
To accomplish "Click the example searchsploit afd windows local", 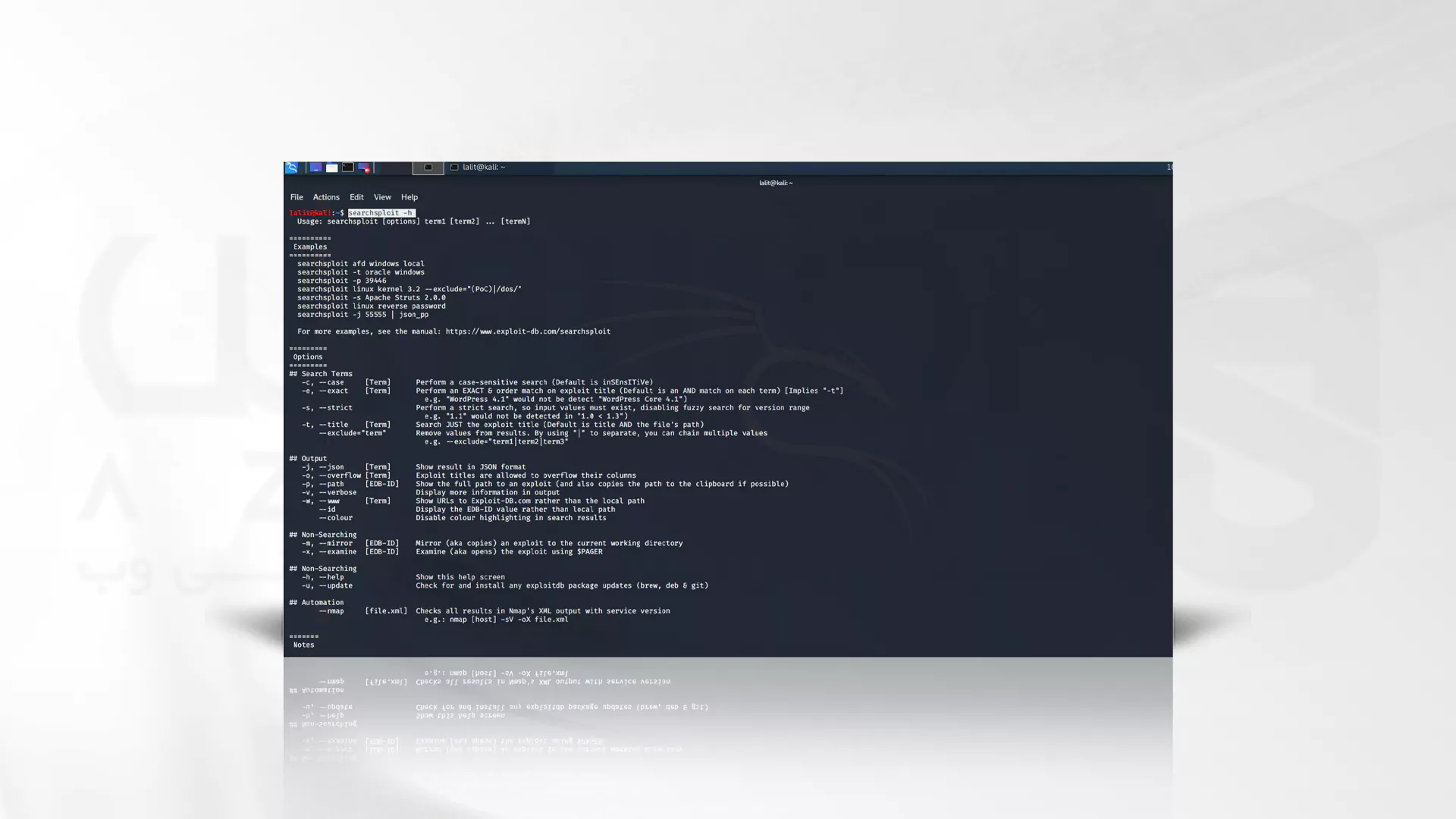I will coord(360,264).
